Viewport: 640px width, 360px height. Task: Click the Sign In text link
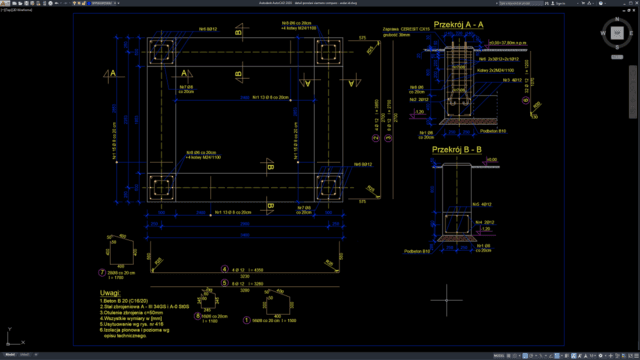(561, 3)
